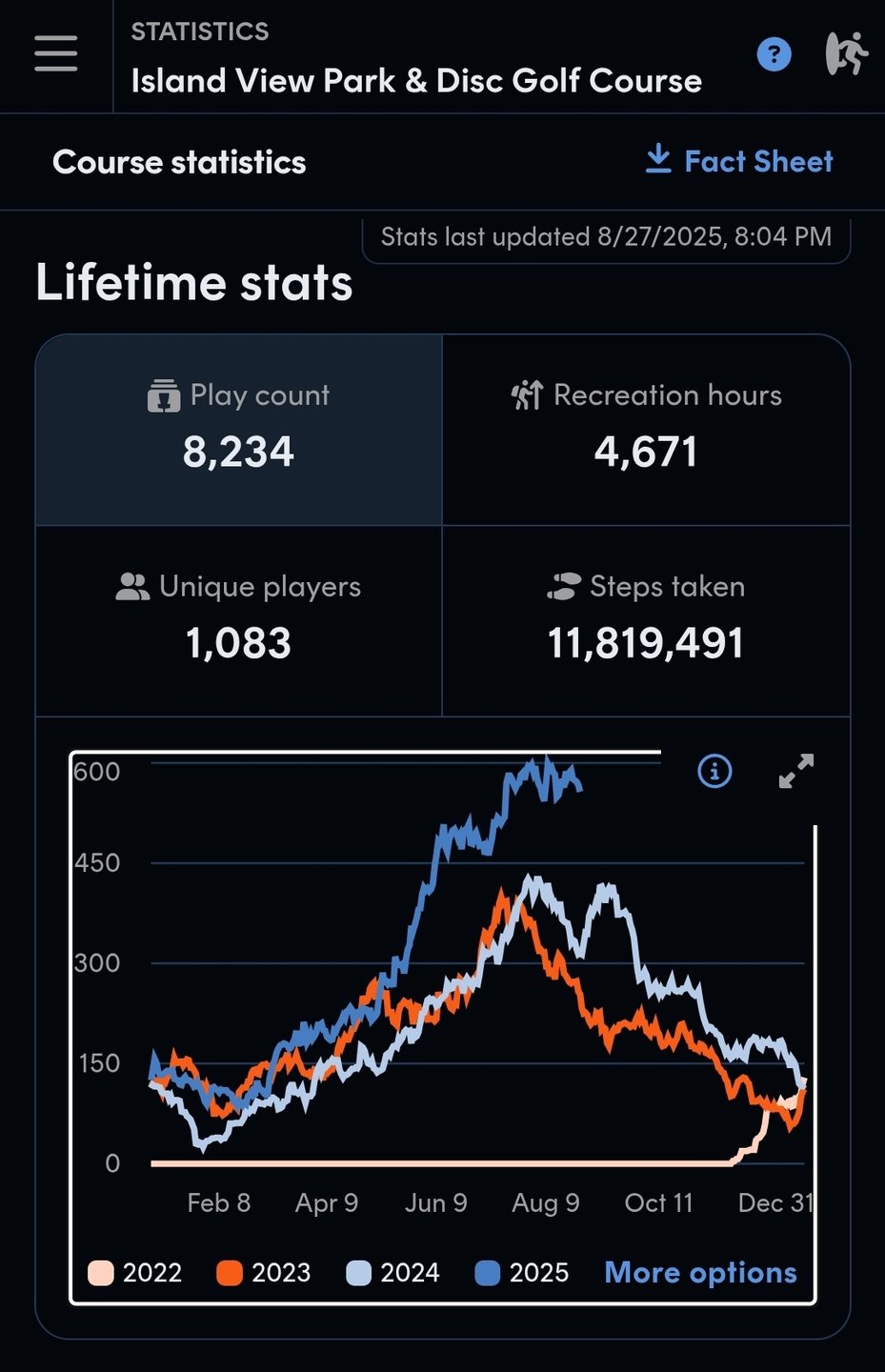Select the Recreation hours stat tab
Image resolution: width=885 pixels, height=1372 pixels.
[x=646, y=430]
